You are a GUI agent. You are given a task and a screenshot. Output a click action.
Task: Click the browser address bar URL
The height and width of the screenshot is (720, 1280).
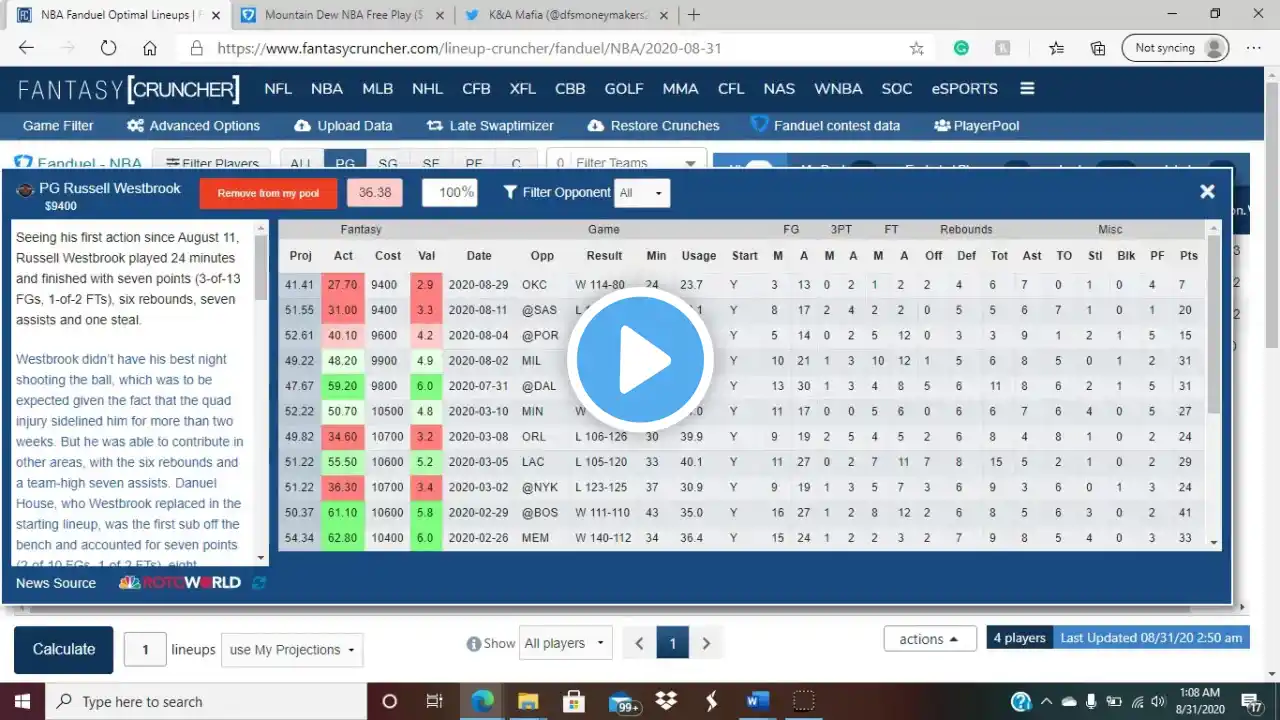coord(469,48)
